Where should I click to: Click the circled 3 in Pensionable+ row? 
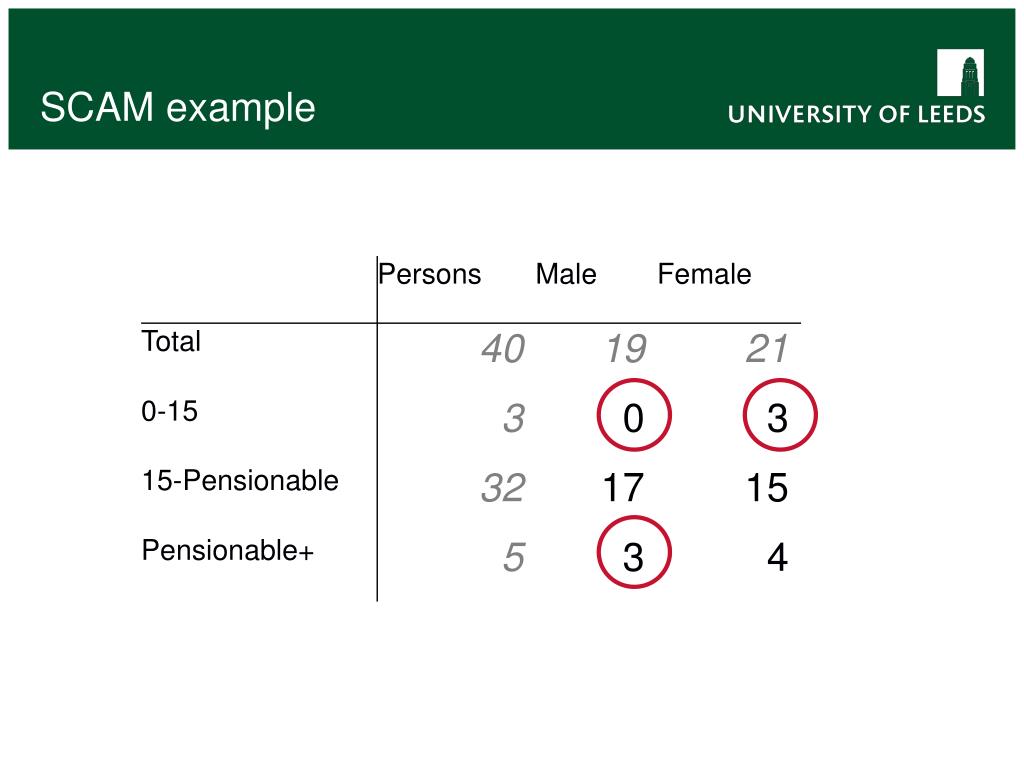point(633,553)
